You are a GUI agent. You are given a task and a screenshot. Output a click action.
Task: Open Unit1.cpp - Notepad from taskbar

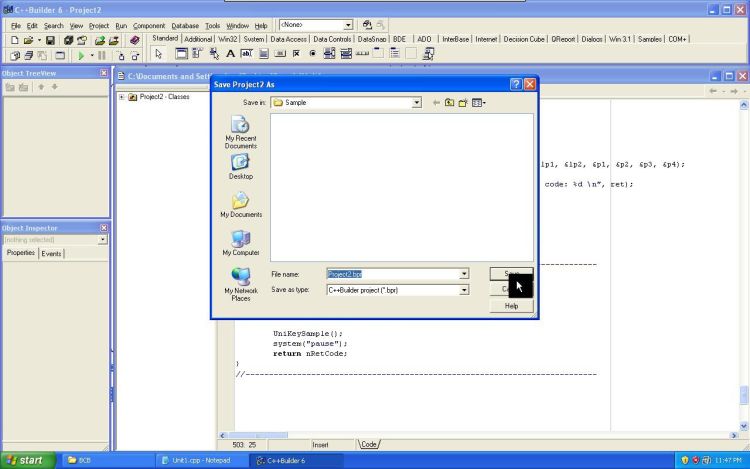(x=201, y=460)
